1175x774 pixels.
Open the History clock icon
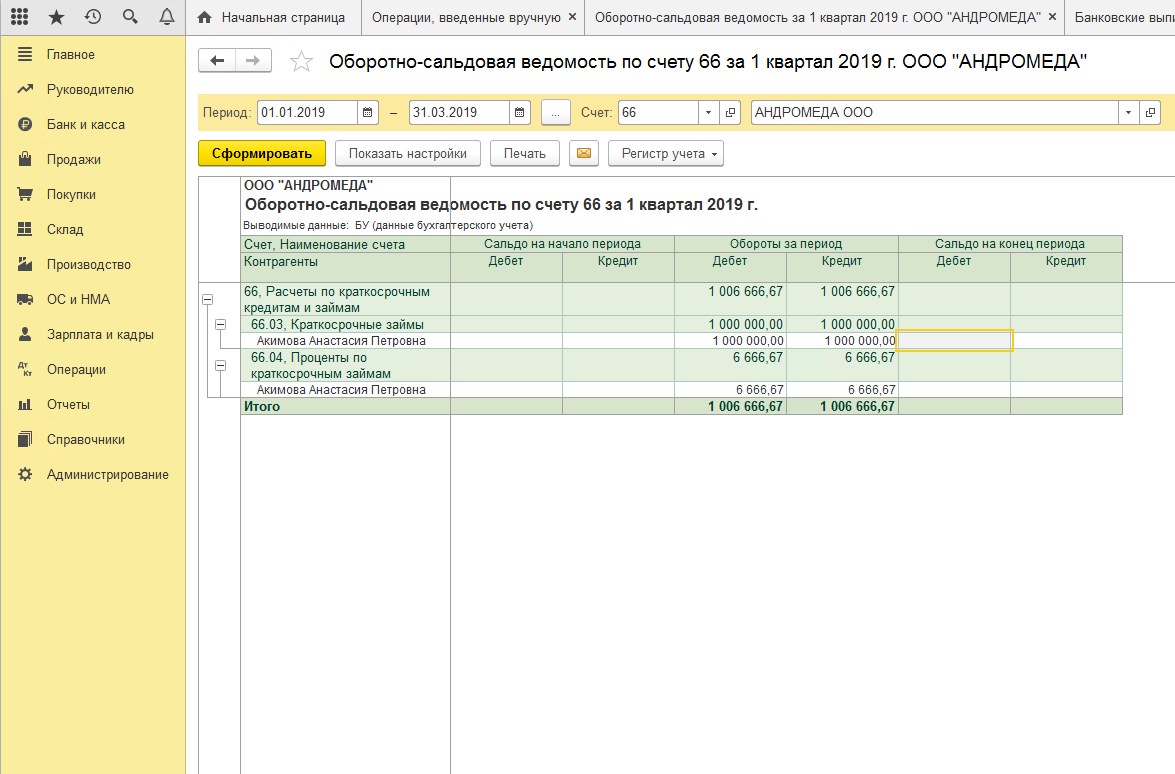point(93,16)
